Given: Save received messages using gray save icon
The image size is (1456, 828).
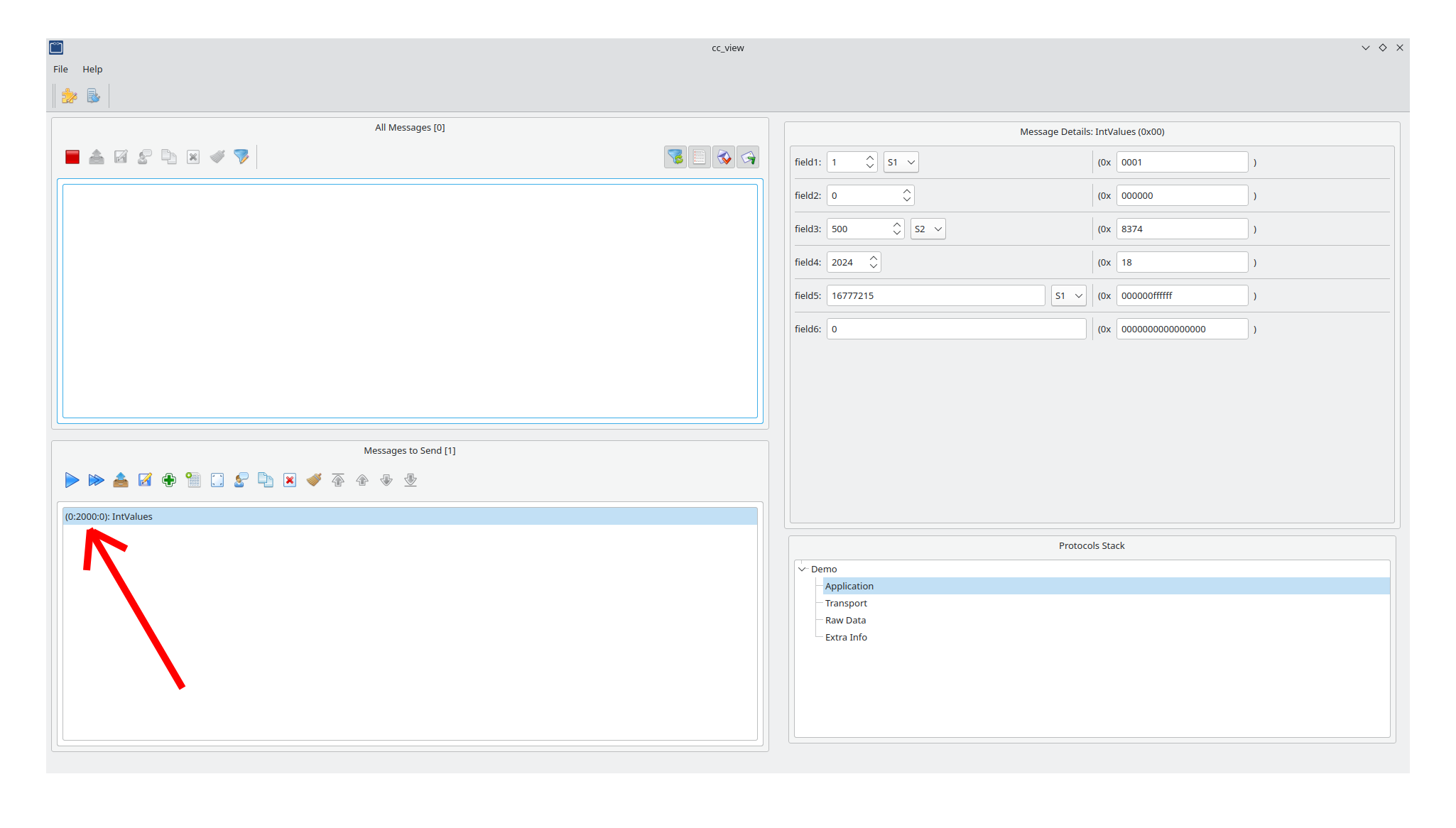Looking at the screenshot, I should (121, 157).
